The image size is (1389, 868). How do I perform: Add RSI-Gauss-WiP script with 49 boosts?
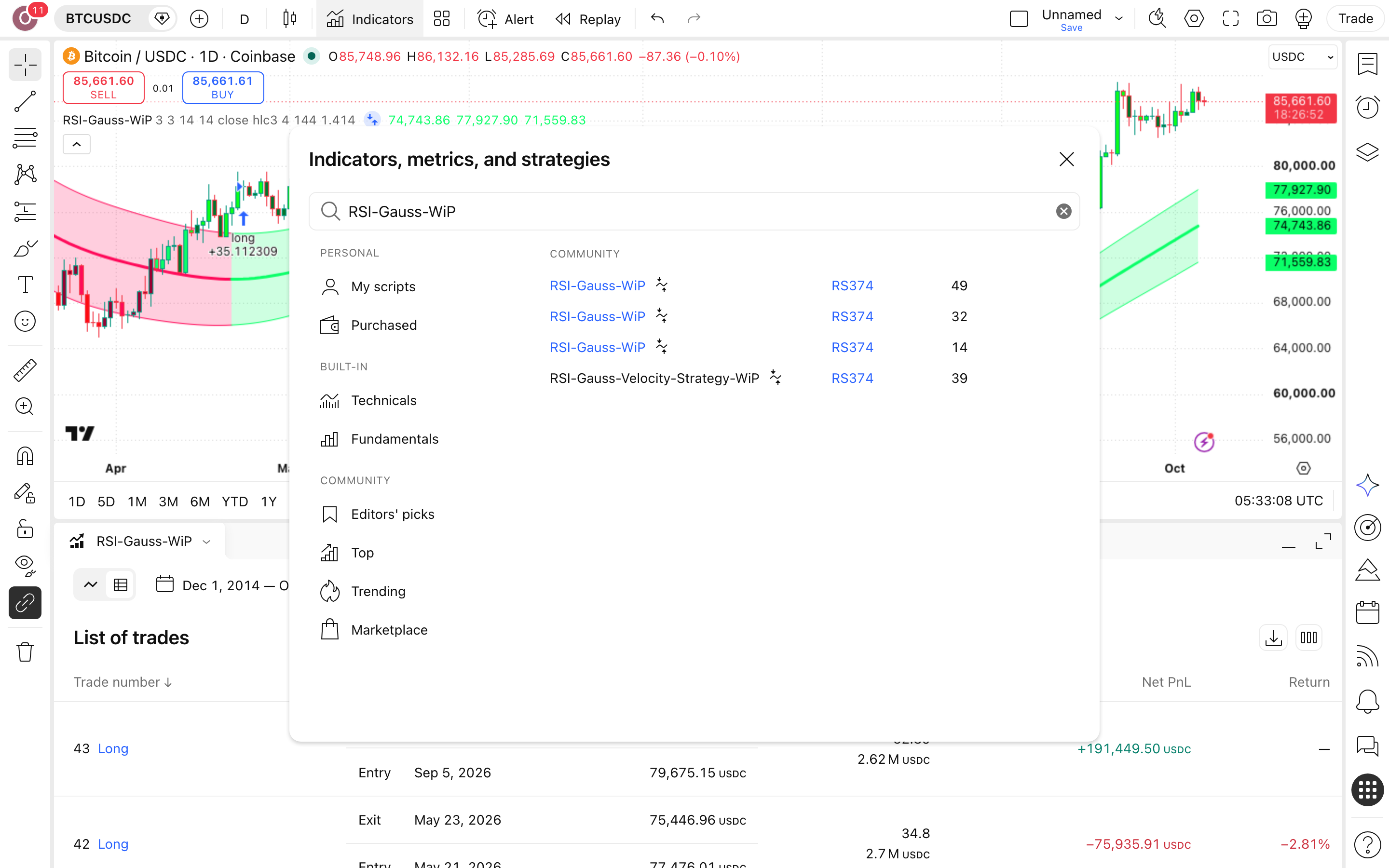(597, 285)
